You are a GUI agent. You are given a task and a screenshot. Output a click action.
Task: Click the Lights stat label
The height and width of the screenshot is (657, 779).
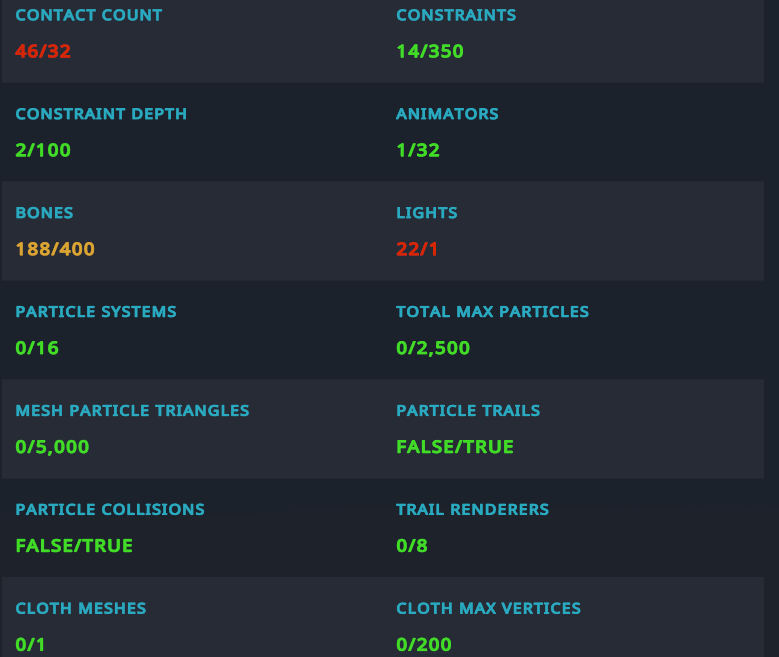pyautogui.click(x=426, y=213)
